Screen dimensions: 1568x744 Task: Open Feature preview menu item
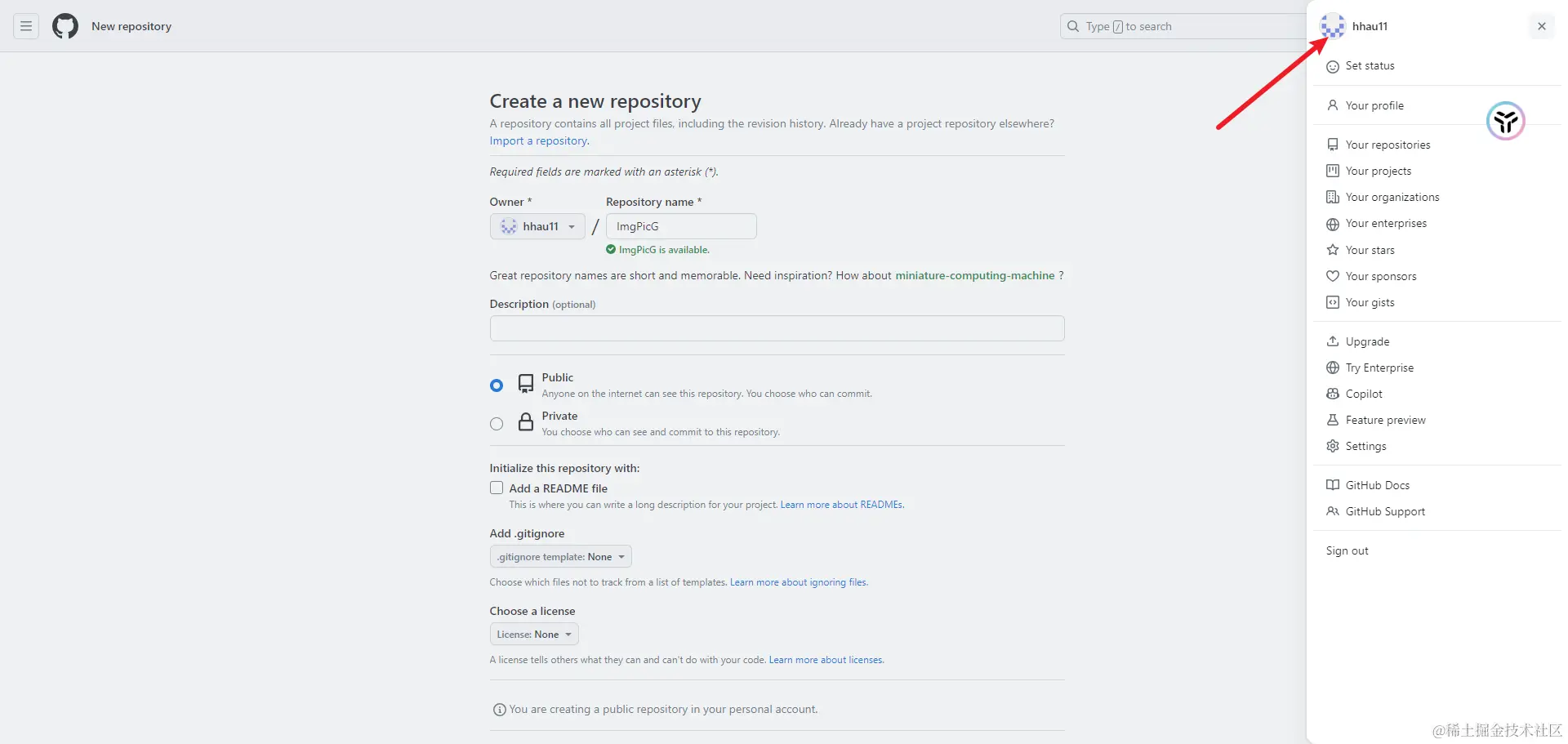click(1437, 420)
